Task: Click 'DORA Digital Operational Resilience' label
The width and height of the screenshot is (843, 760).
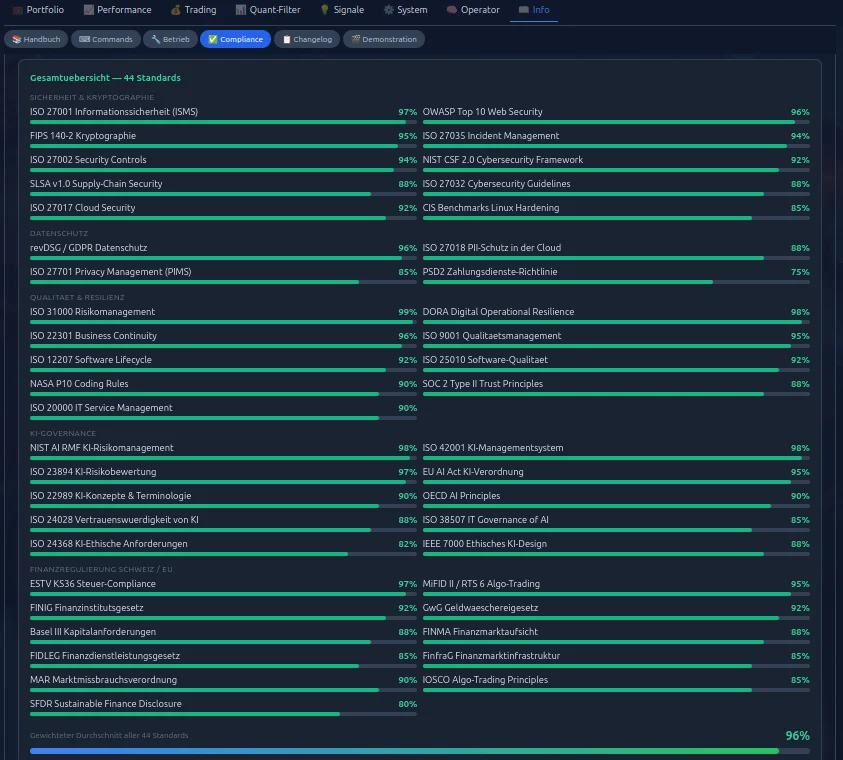Action: 498,312
